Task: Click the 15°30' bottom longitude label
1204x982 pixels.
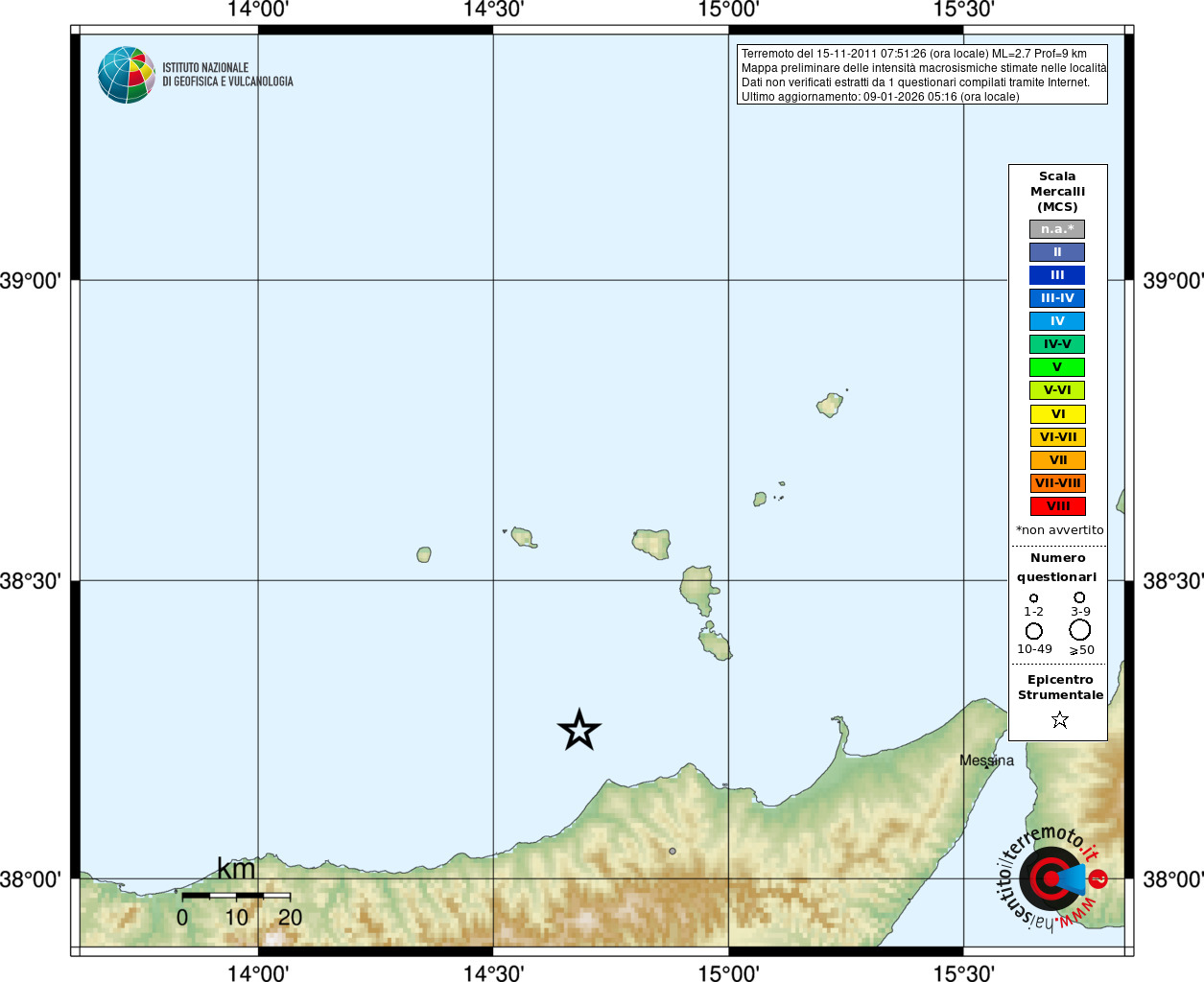Action: [x=964, y=972]
